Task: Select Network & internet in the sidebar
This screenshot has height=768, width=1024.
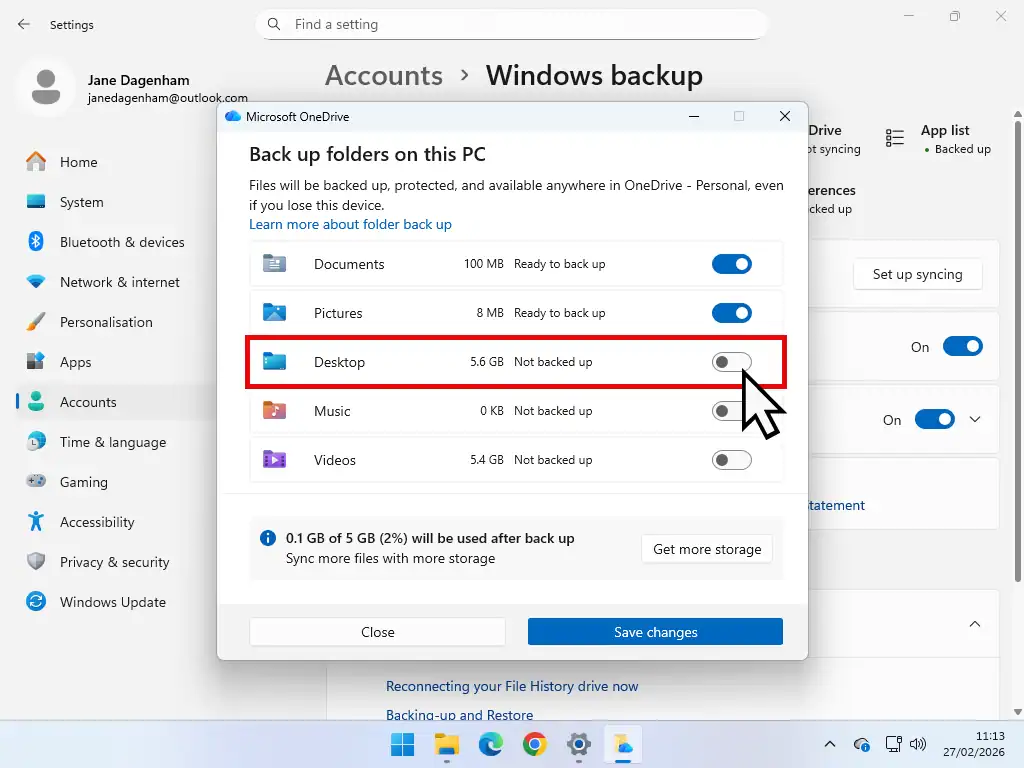Action: click(x=118, y=282)
